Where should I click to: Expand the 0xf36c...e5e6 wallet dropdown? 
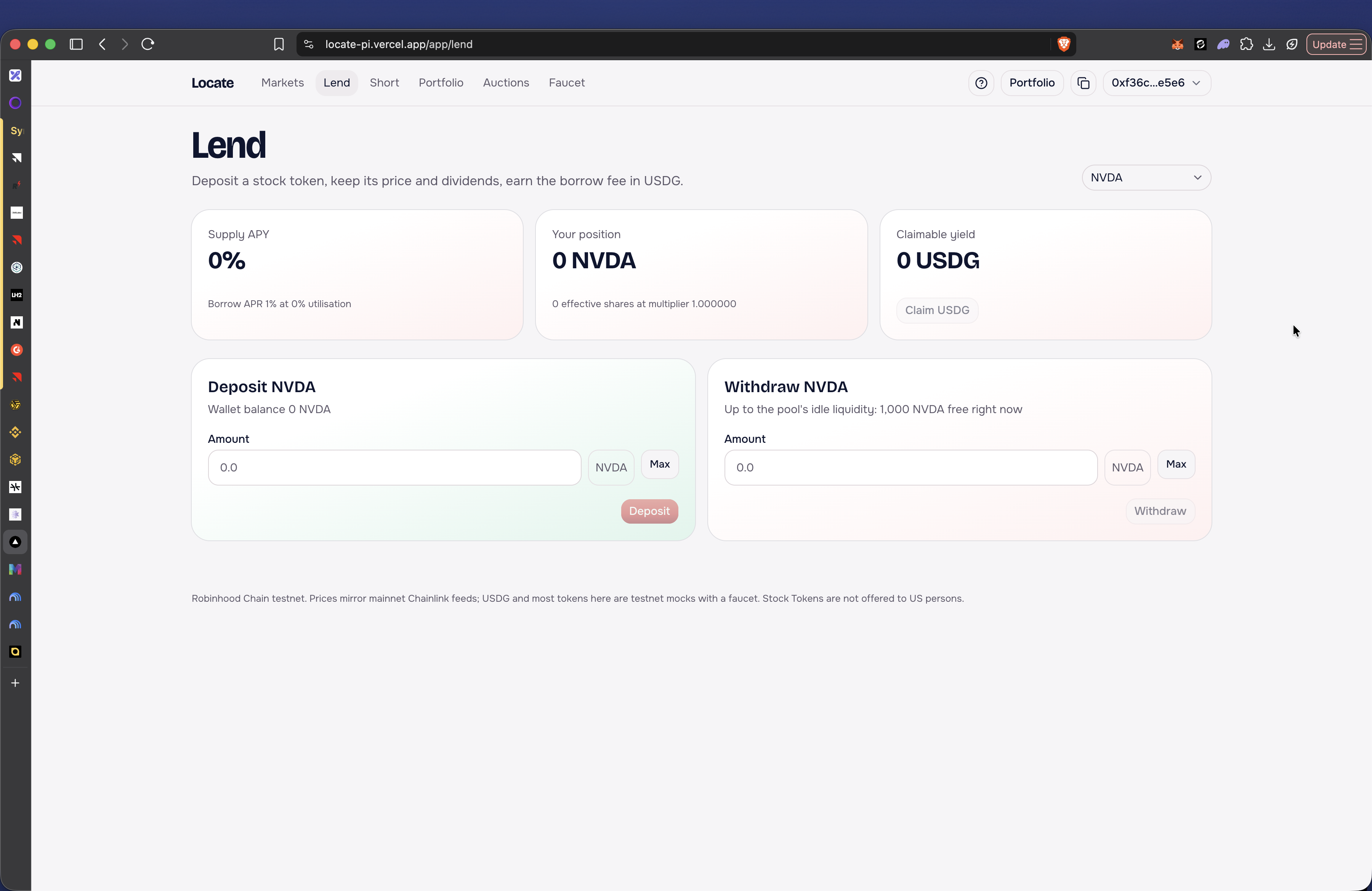click(x=1156, y=83)
